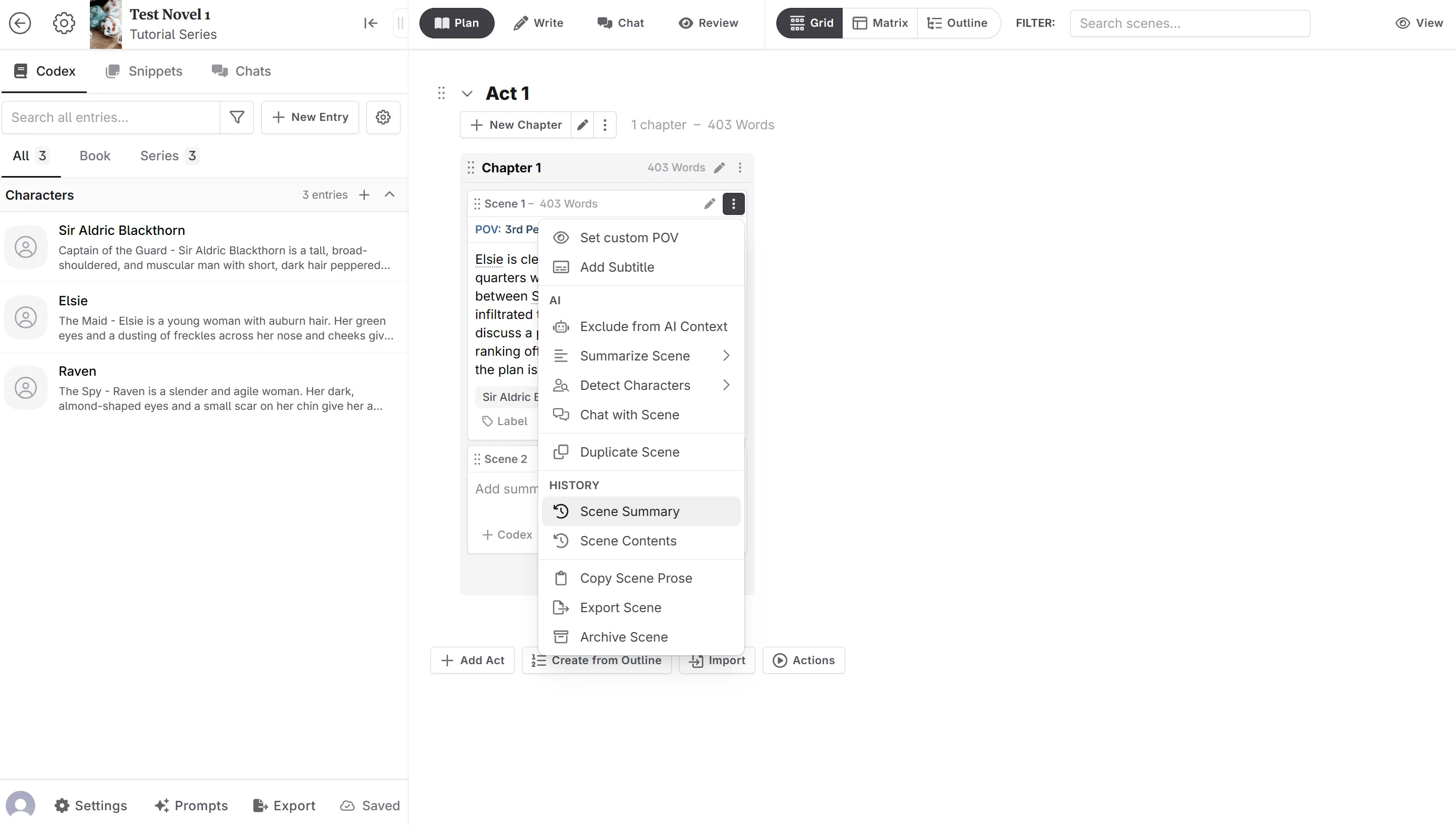The width and height of the screenshot is (1456, 826).
Task: Open novel settings gear icon
Action: [64, 23]
